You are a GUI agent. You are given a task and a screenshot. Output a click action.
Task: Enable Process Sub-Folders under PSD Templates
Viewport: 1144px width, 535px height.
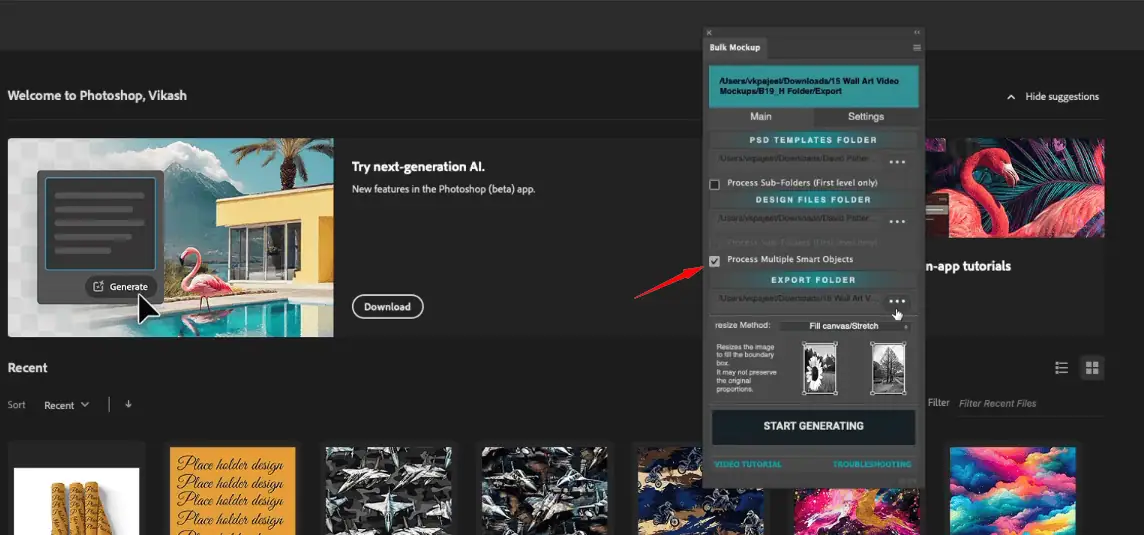click(715, 184)
